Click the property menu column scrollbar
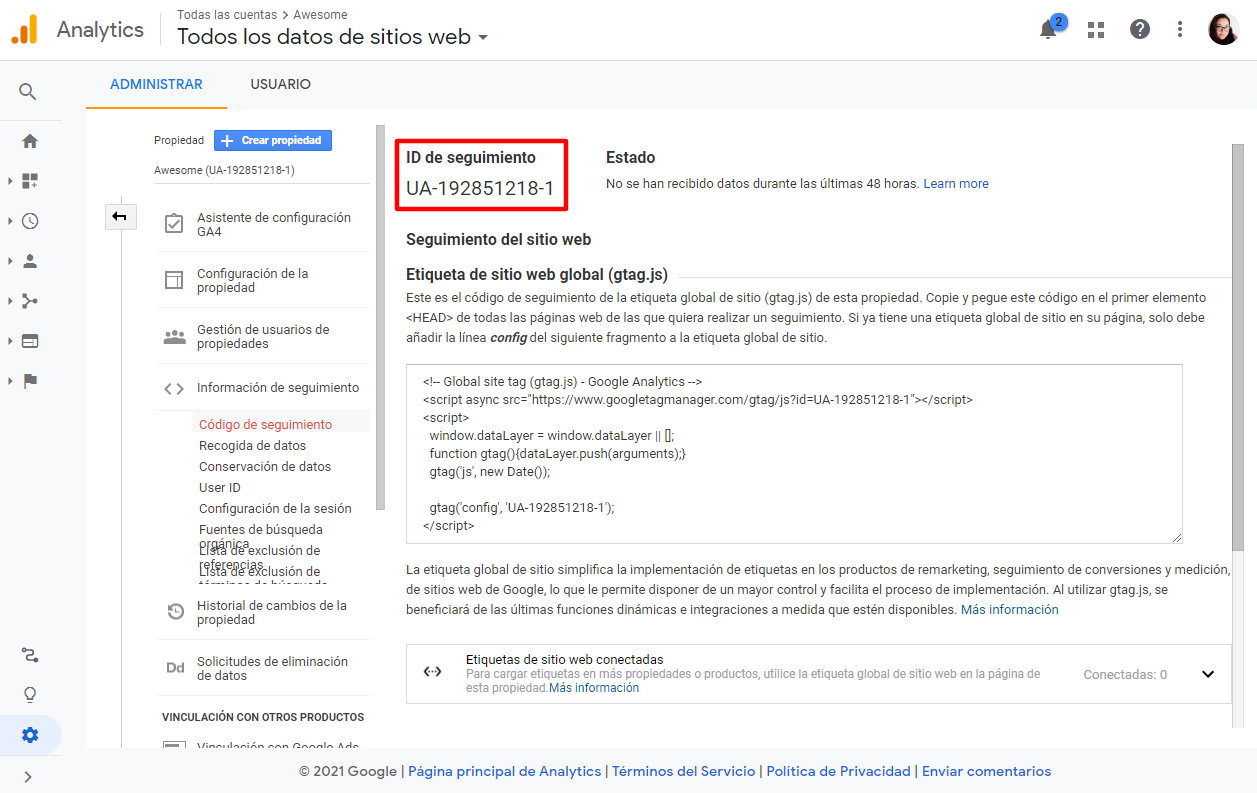The width and height of the screenshot is (1257, 793). 380,318
